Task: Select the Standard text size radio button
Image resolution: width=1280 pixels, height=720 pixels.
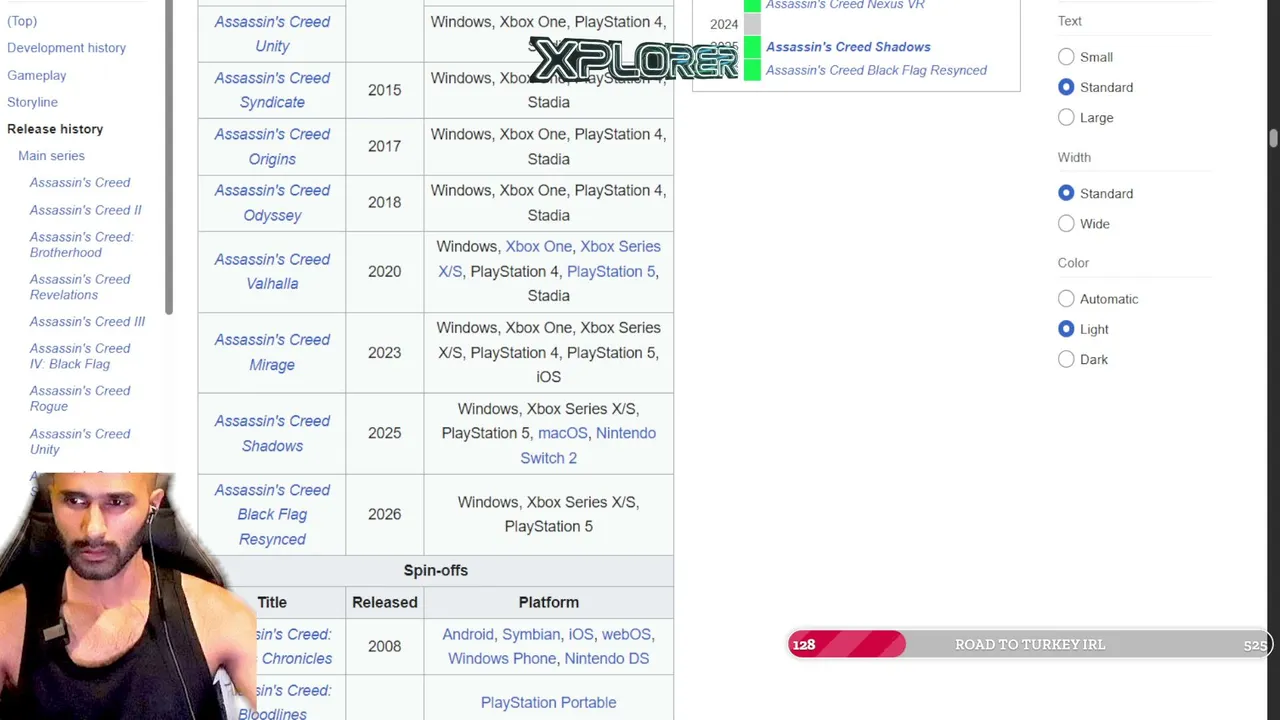Action: [x=1066, y=87]
